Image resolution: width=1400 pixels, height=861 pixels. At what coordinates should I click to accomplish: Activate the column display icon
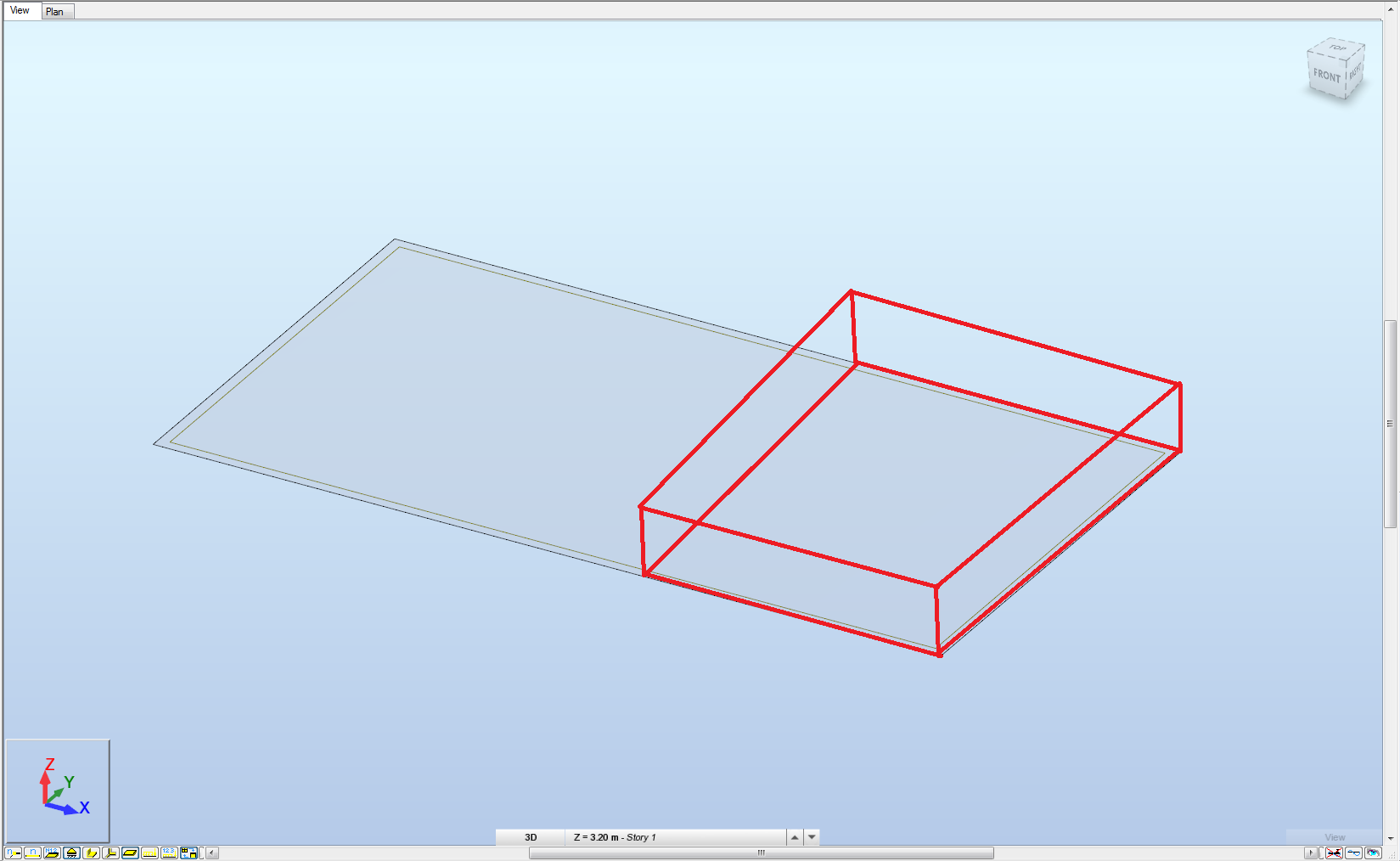(71, 853)
